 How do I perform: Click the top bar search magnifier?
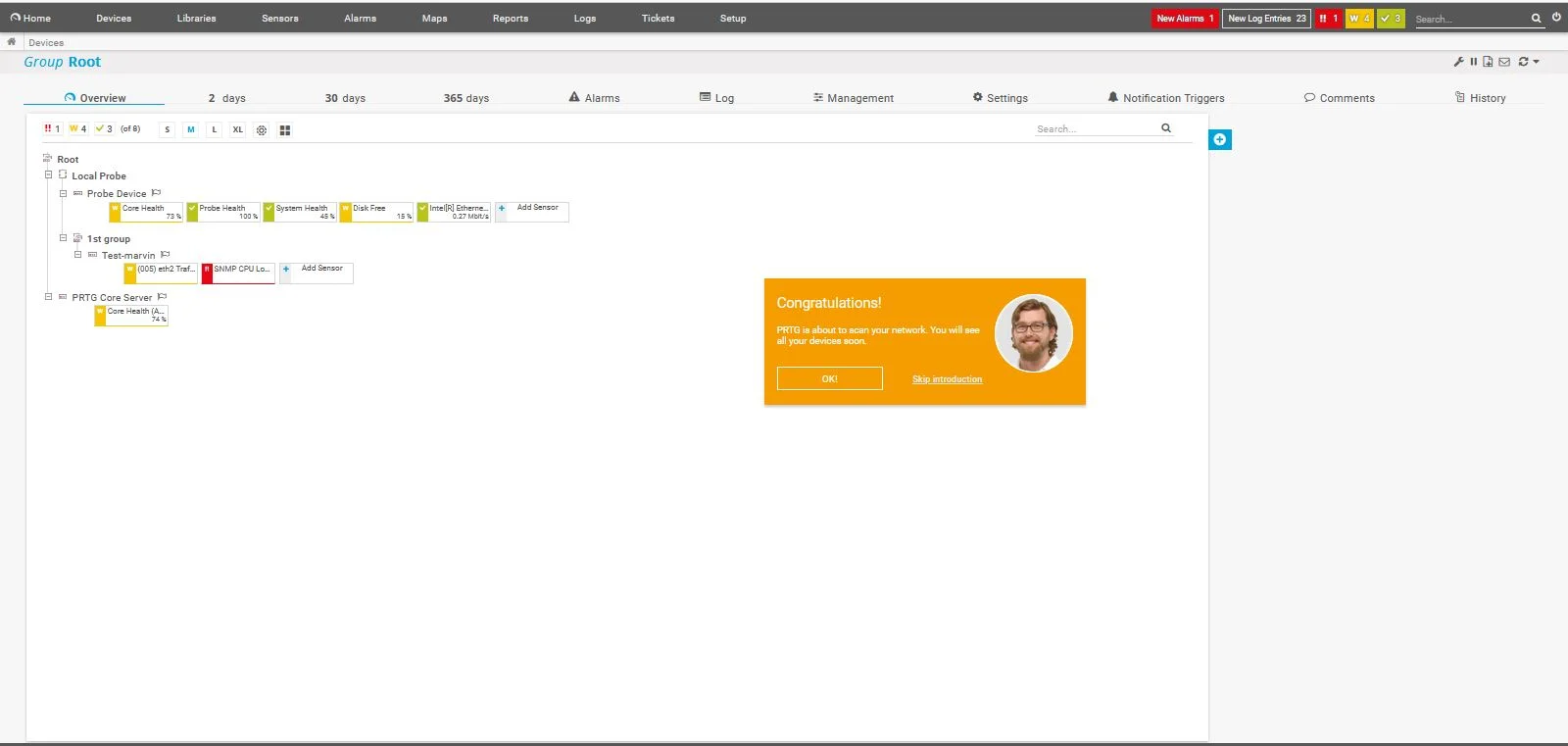tap(1536, 19)
